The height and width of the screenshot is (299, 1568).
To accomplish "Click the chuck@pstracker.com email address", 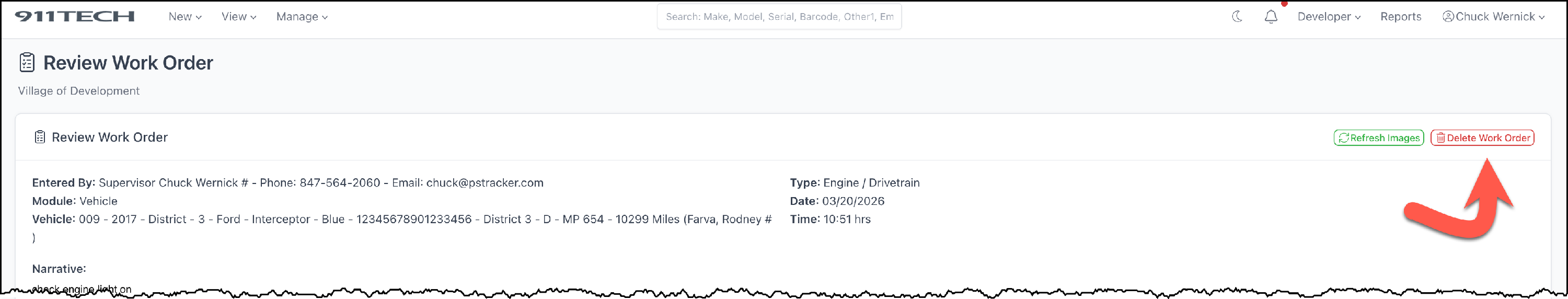I will 485,182.
